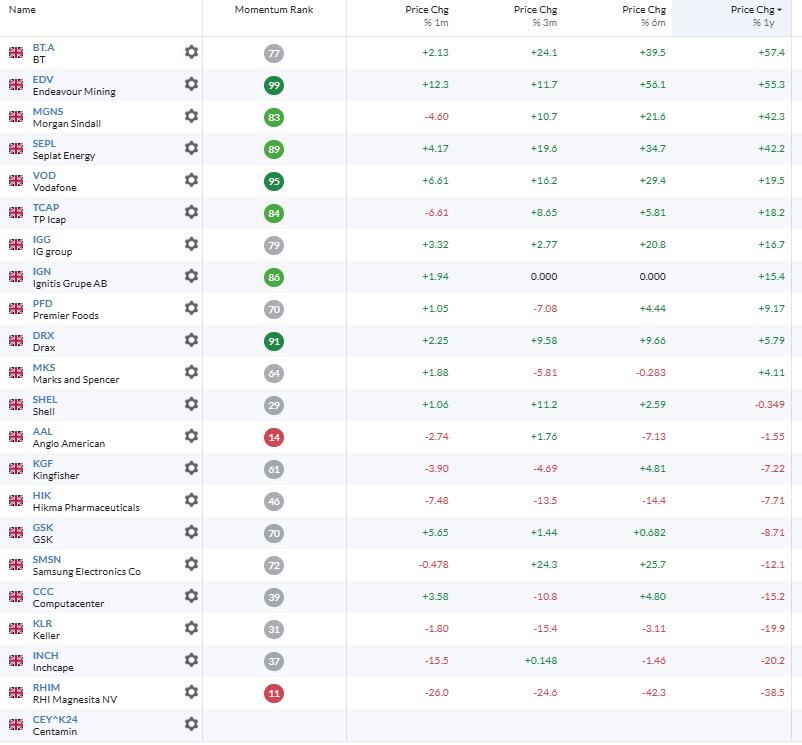Open VOD ticker link
The image size is (802, 745).
44,175
